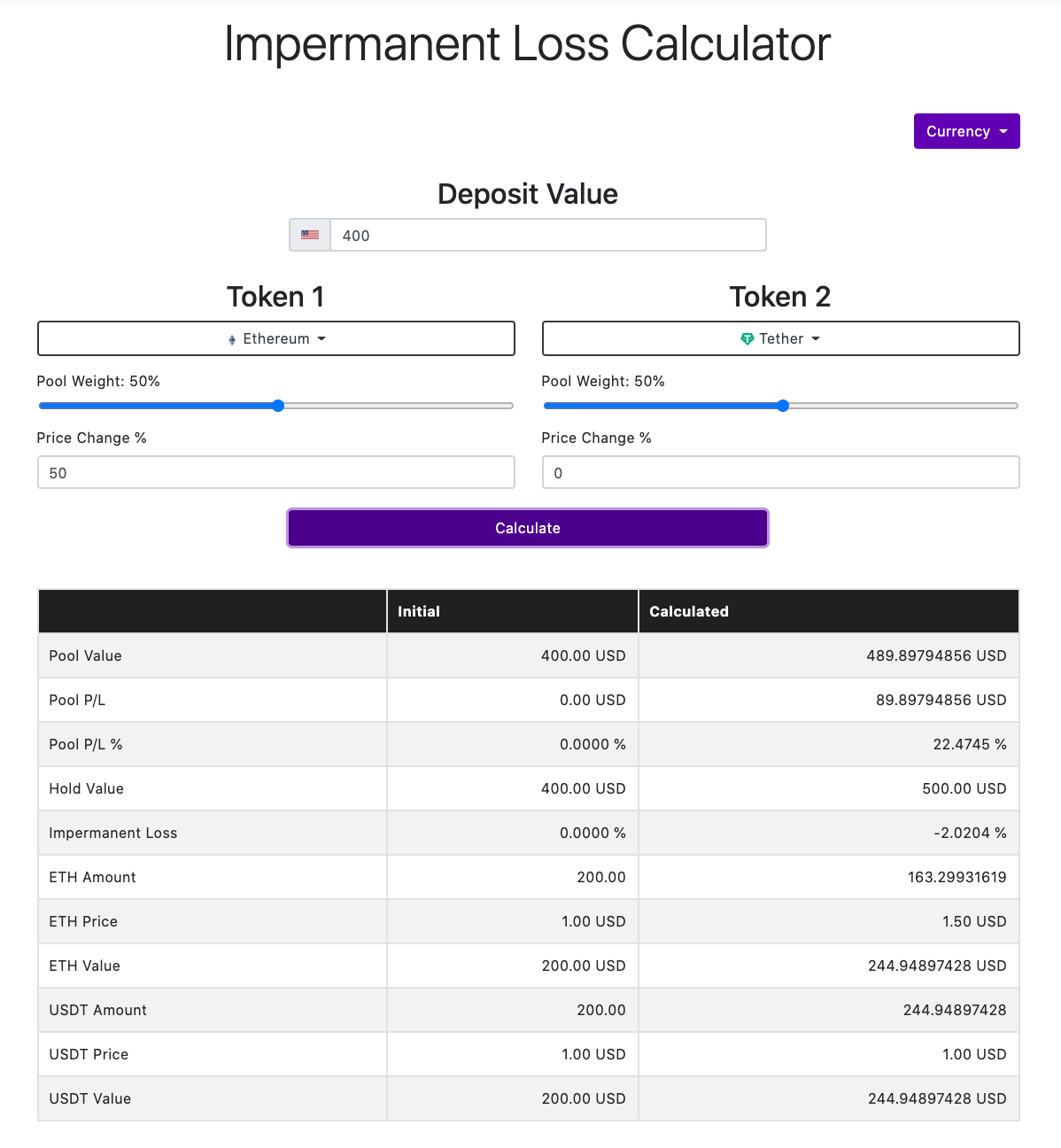This screenshot has width=1061, height=1148.
Task: Click the caret arrow on Currency button
Action: pyautogui.click(x=1003, y=132)
